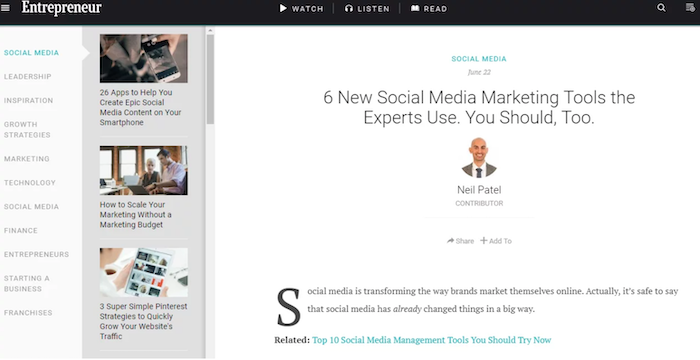Click the drop cap letter S
The height and width of the screenshot is (360, 700).
click(x=289, y=307)
